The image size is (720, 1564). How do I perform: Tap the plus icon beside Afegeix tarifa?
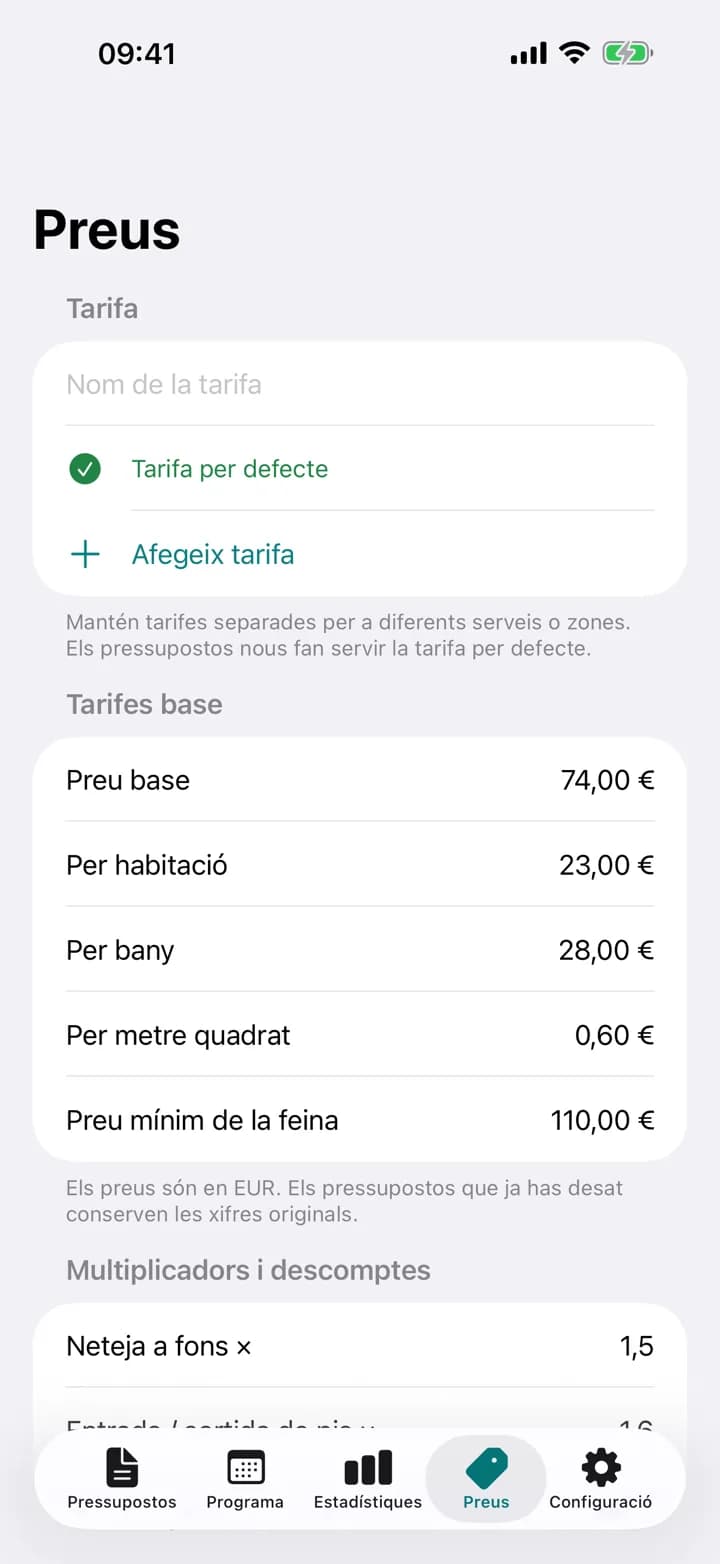tap(86, 554)
